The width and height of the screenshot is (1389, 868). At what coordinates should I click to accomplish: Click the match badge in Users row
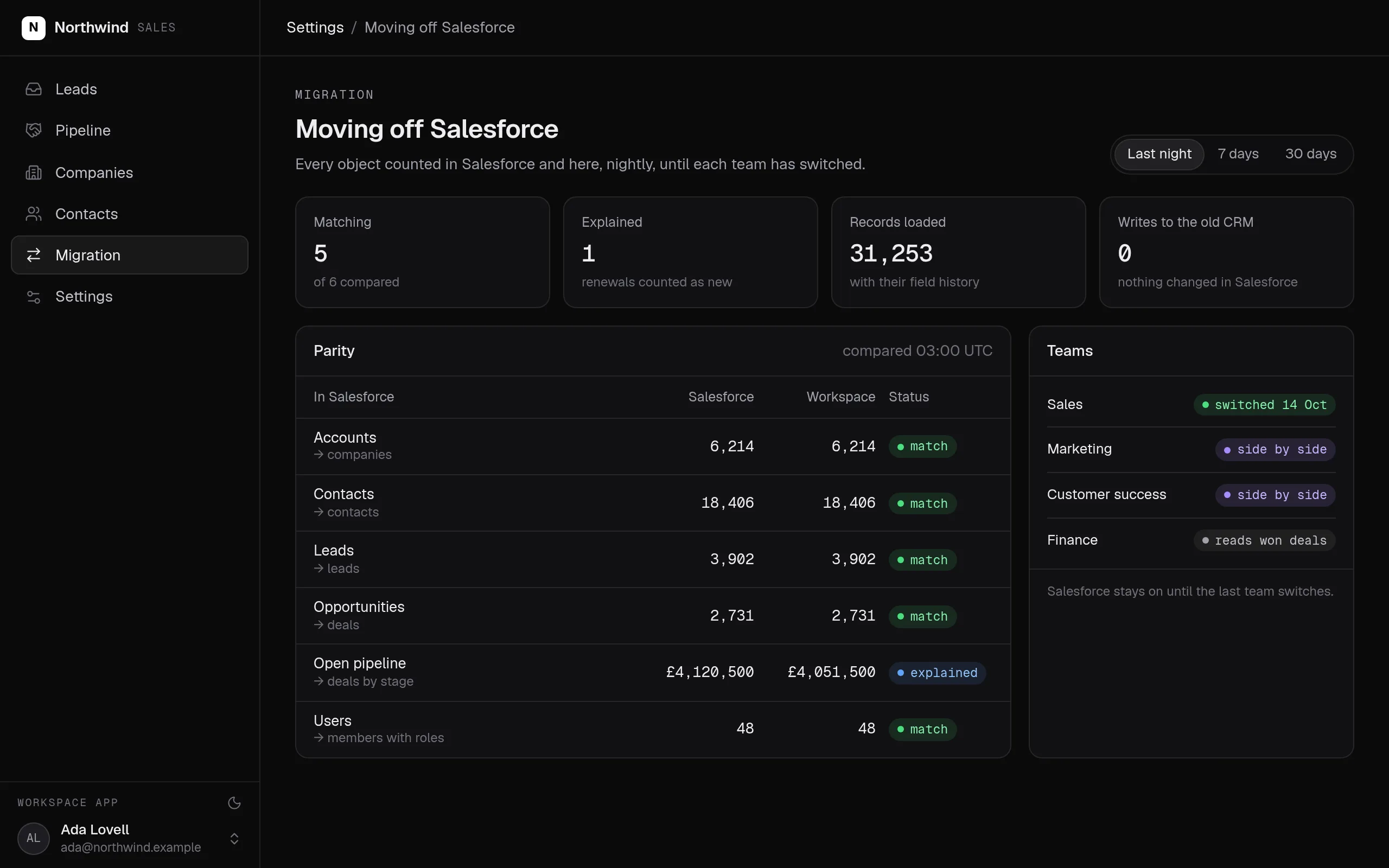coord(922,729)
